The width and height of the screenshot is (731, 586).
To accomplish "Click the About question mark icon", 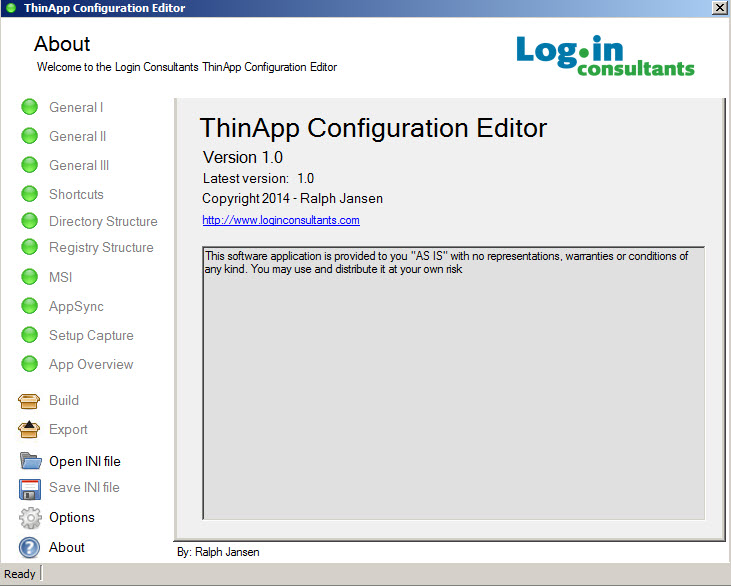I will click(29, 548).
